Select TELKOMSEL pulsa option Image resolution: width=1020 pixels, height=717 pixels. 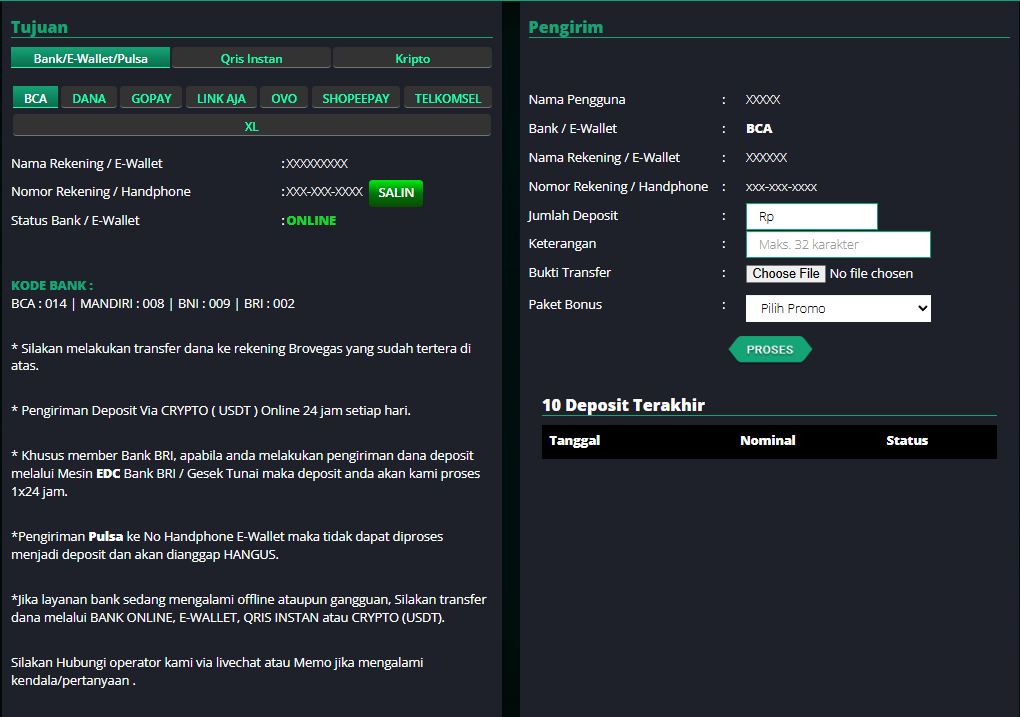coord(448,98)
